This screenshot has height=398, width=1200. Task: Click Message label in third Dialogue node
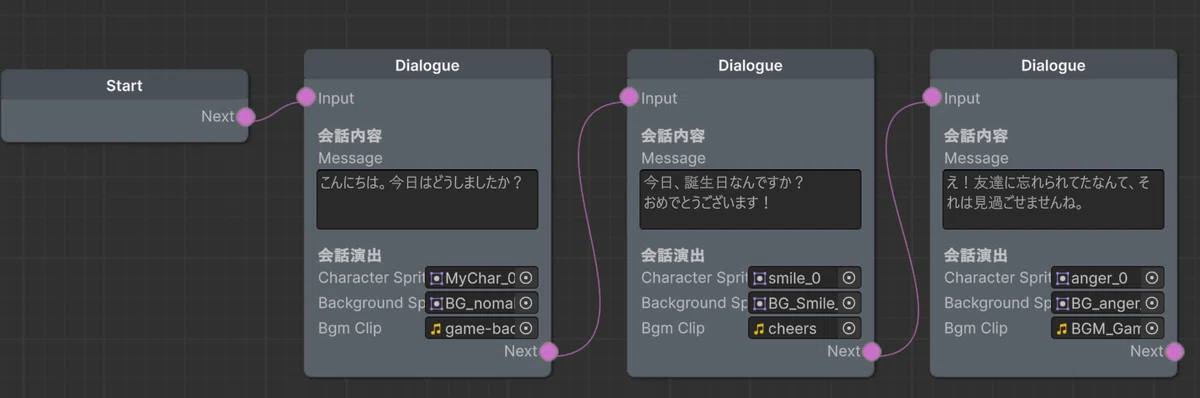[x=976, y=158]
